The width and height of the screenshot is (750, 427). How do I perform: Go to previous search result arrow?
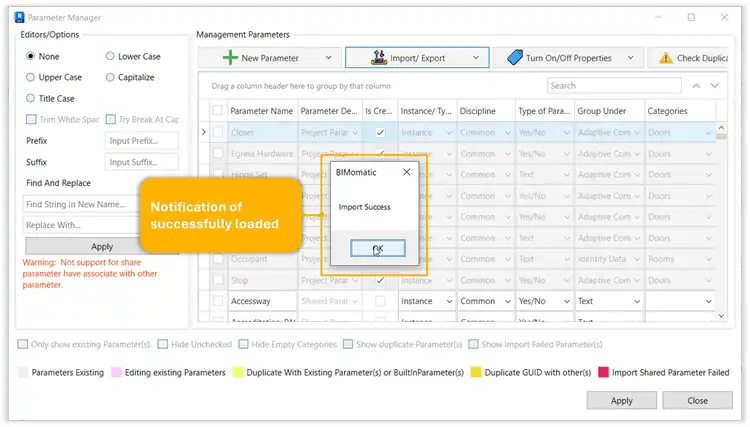click(x=696, y=86)
